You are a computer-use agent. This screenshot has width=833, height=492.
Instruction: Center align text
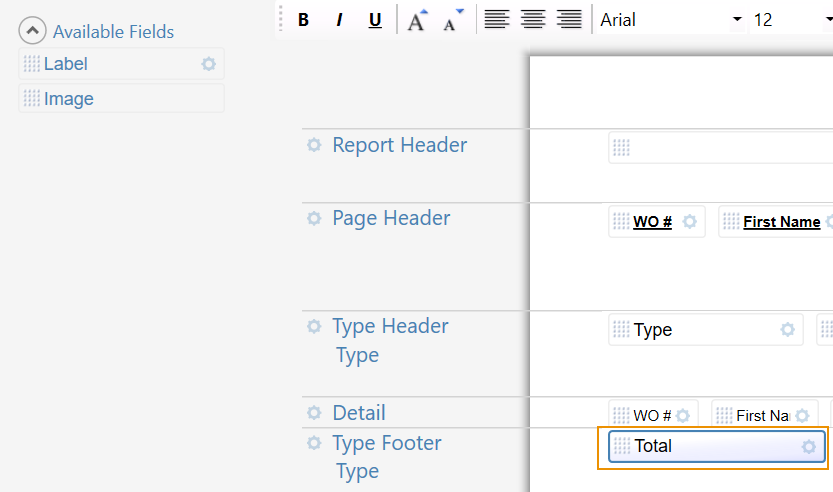point(533,20)
